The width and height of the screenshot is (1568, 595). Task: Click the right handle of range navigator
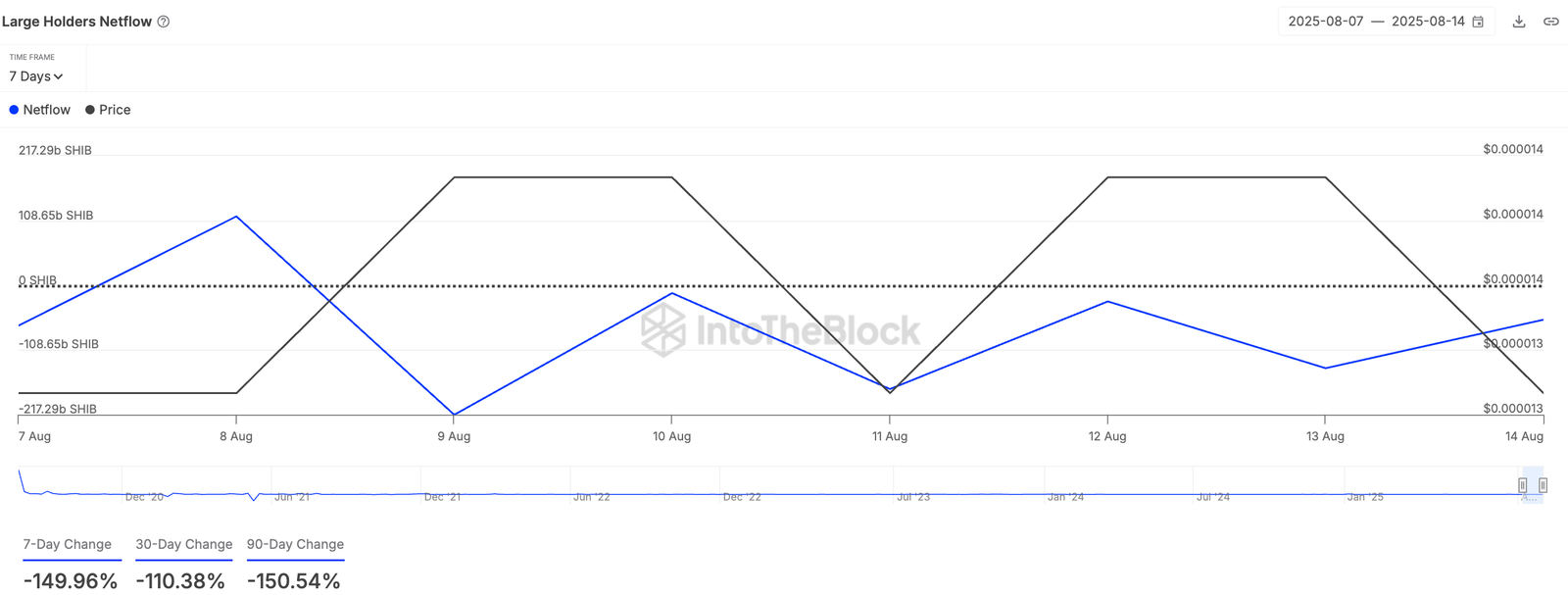pos(1543,485)
